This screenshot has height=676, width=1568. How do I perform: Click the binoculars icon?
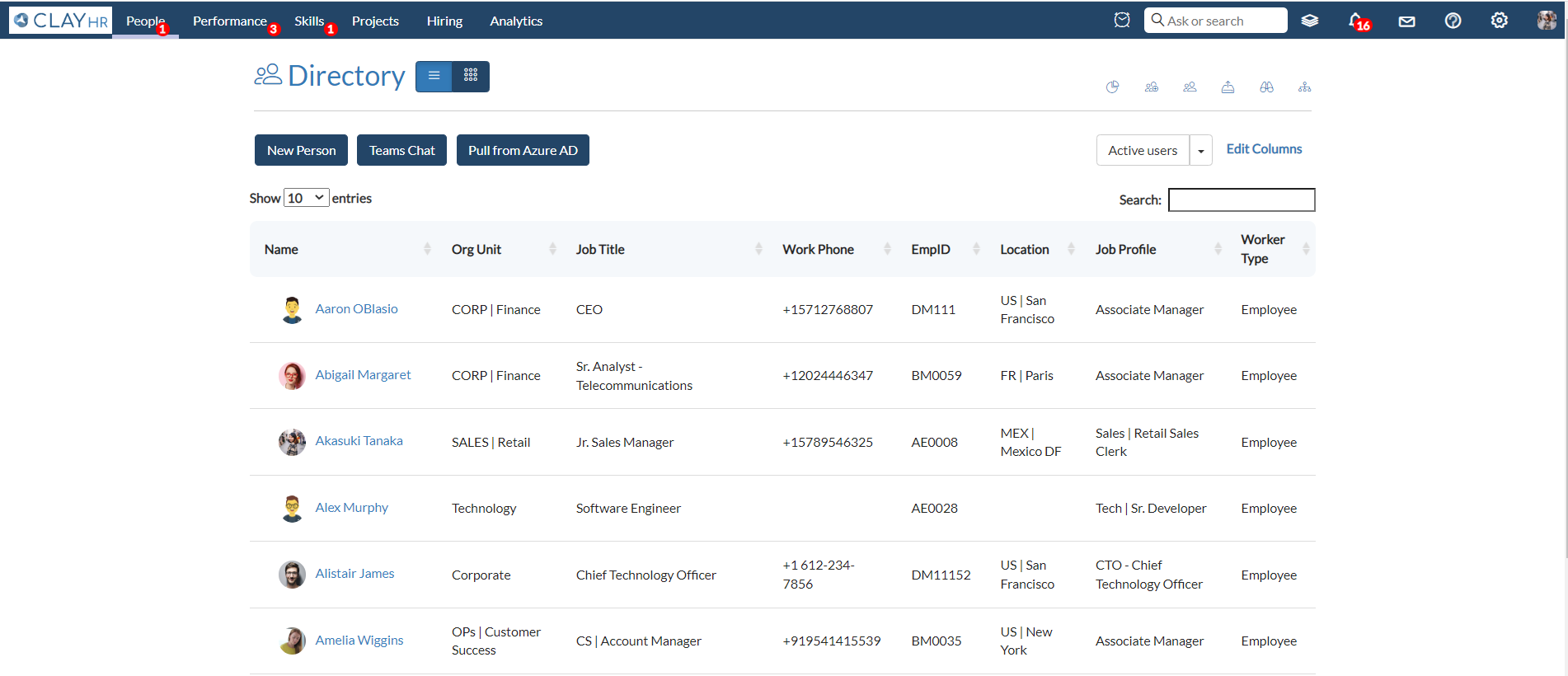pos(1266,87)
